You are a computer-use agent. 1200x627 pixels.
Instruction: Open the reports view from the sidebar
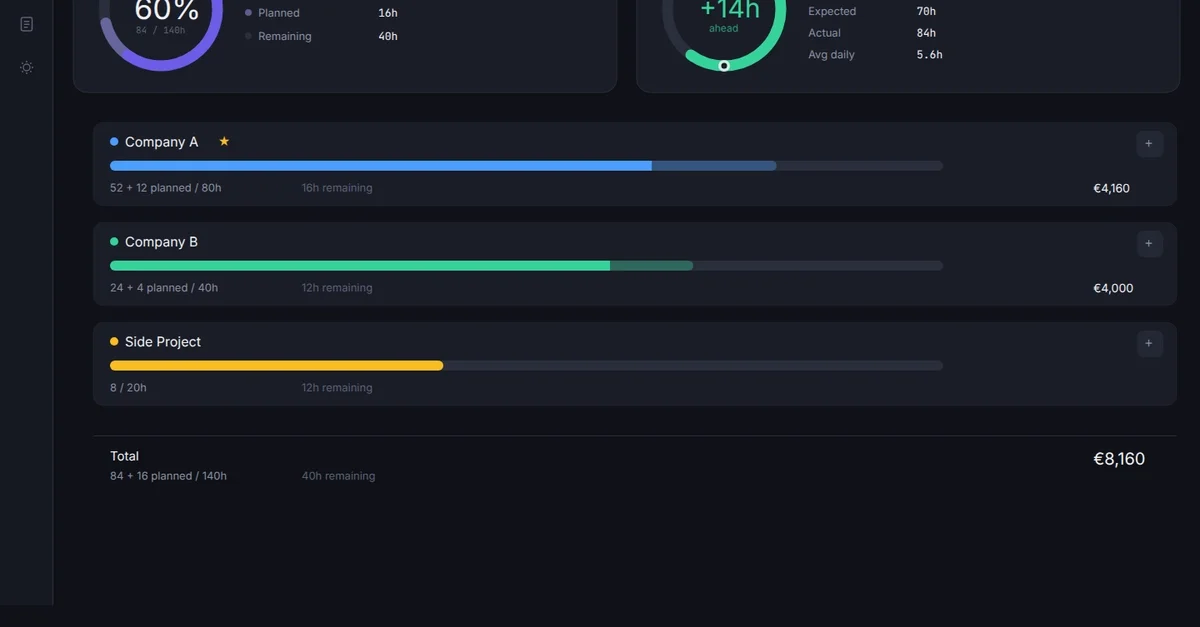(26, 23)
